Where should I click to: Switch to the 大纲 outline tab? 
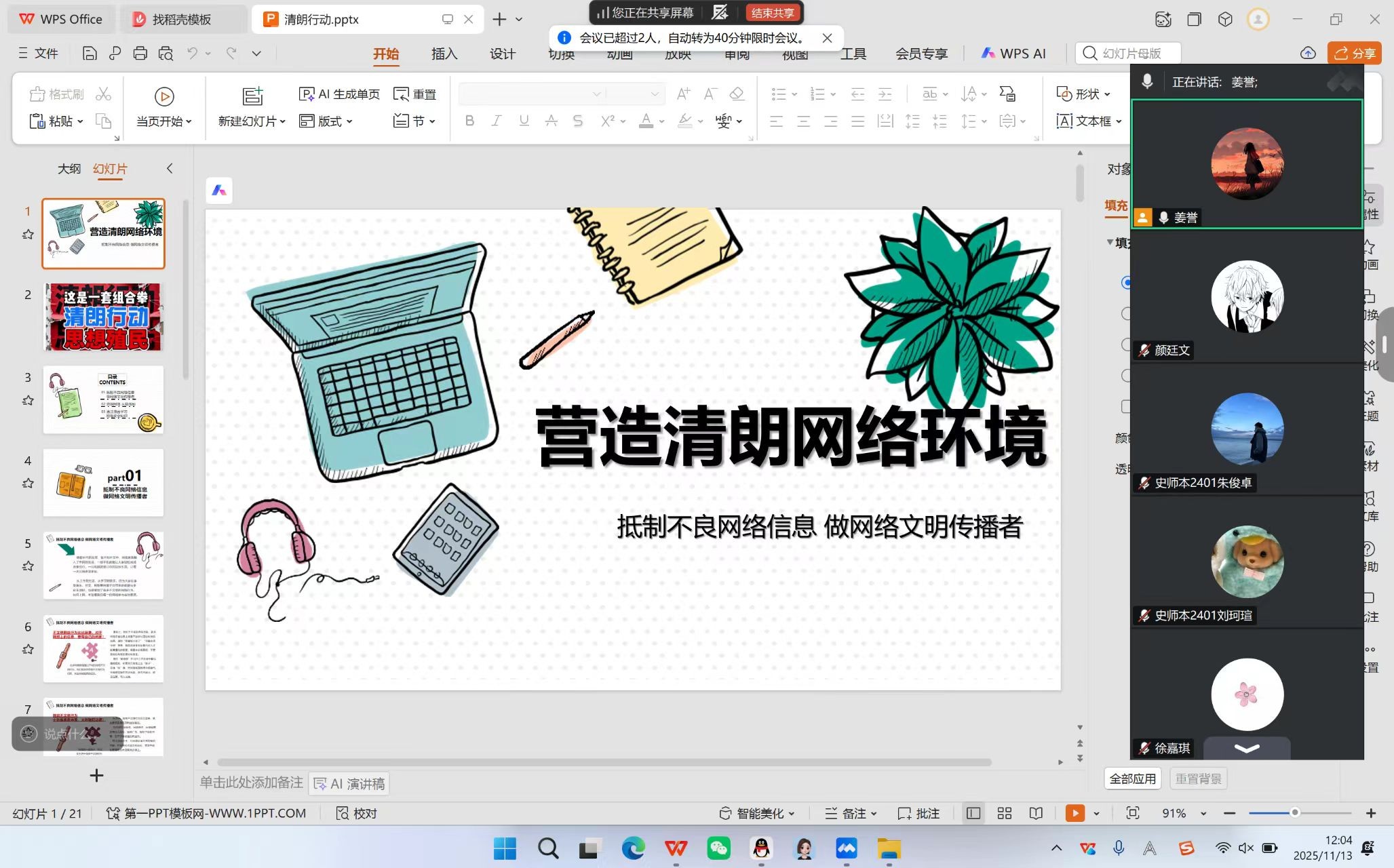(x=69, y=168)
